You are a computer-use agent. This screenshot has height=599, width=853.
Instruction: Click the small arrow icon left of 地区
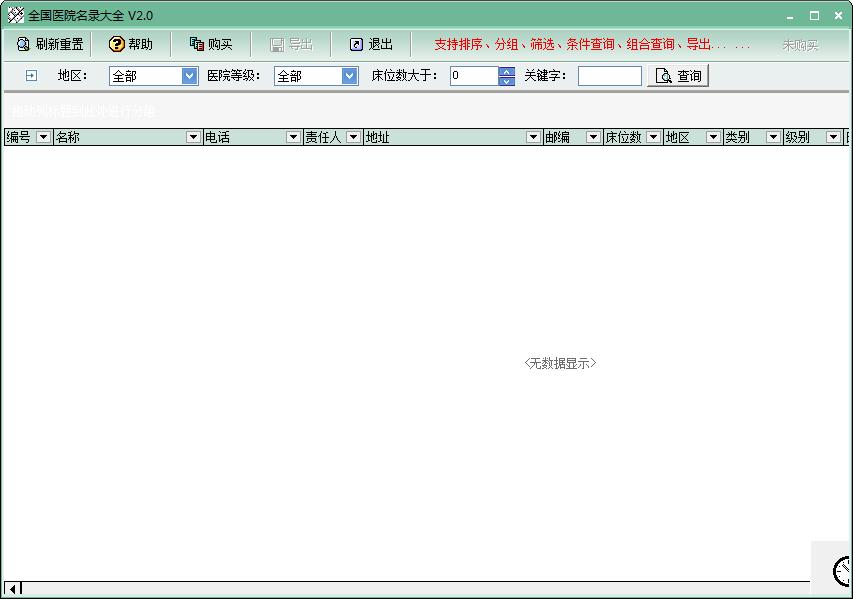pos(31,76)
